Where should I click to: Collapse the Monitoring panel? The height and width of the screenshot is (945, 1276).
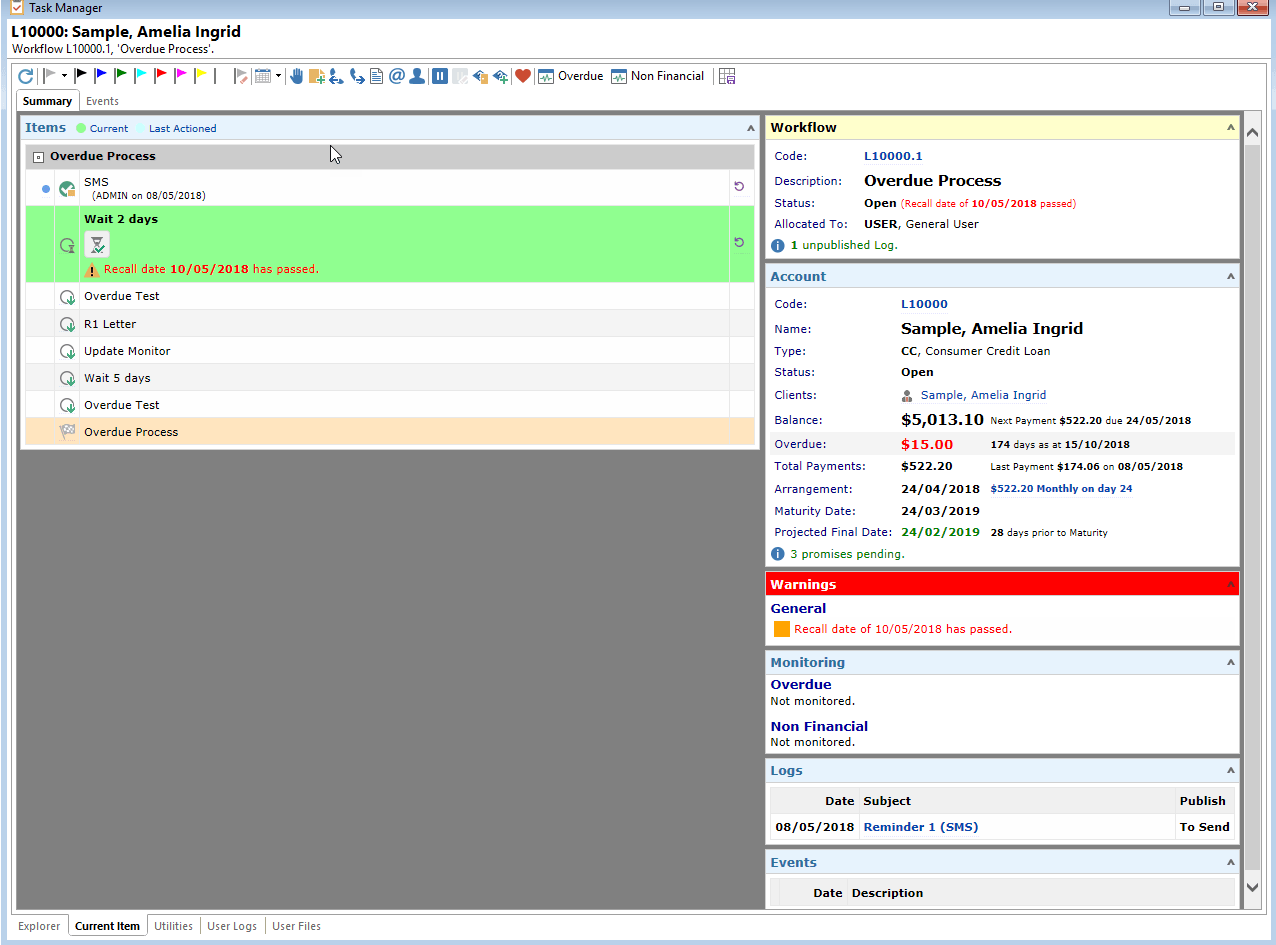click(x=1231, y=663)
